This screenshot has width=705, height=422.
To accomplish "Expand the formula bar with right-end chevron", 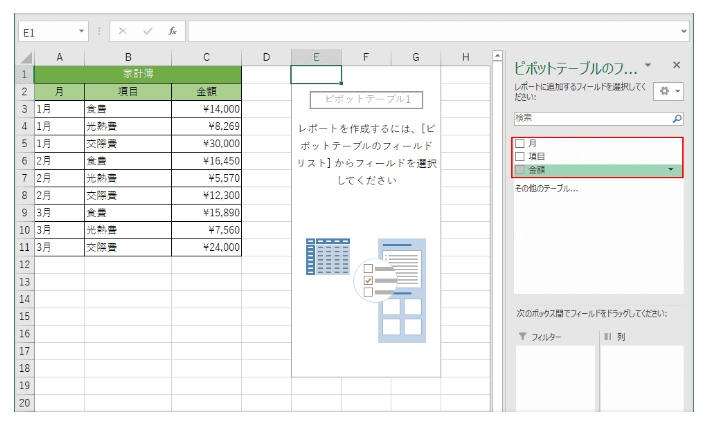I will tap(684, 31).
